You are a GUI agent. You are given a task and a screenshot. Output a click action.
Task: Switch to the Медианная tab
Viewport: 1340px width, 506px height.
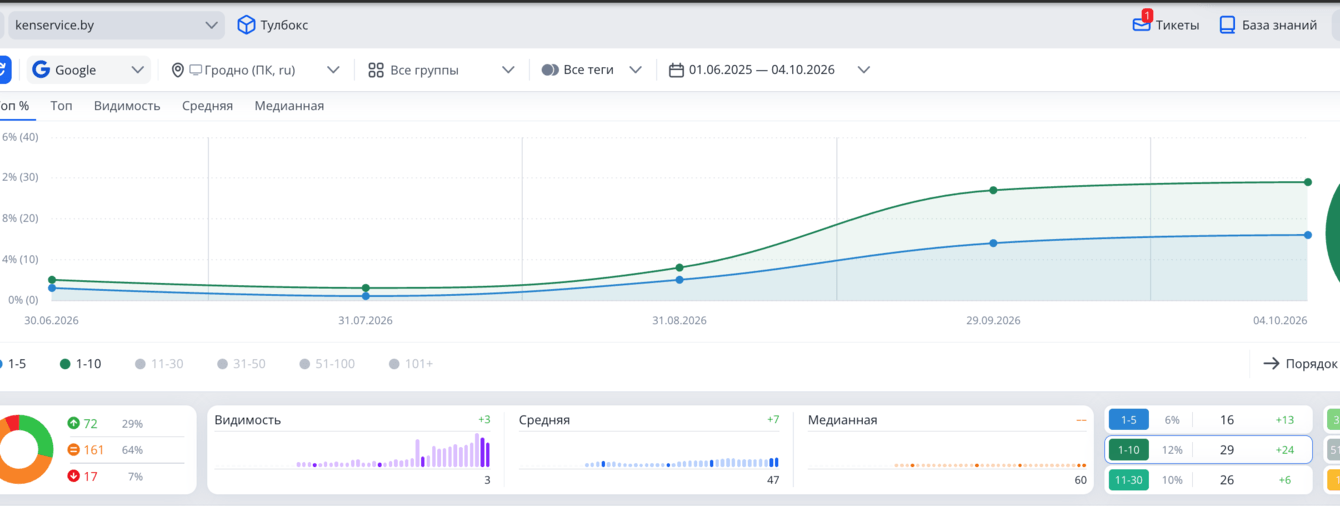(x=289, y=105)
